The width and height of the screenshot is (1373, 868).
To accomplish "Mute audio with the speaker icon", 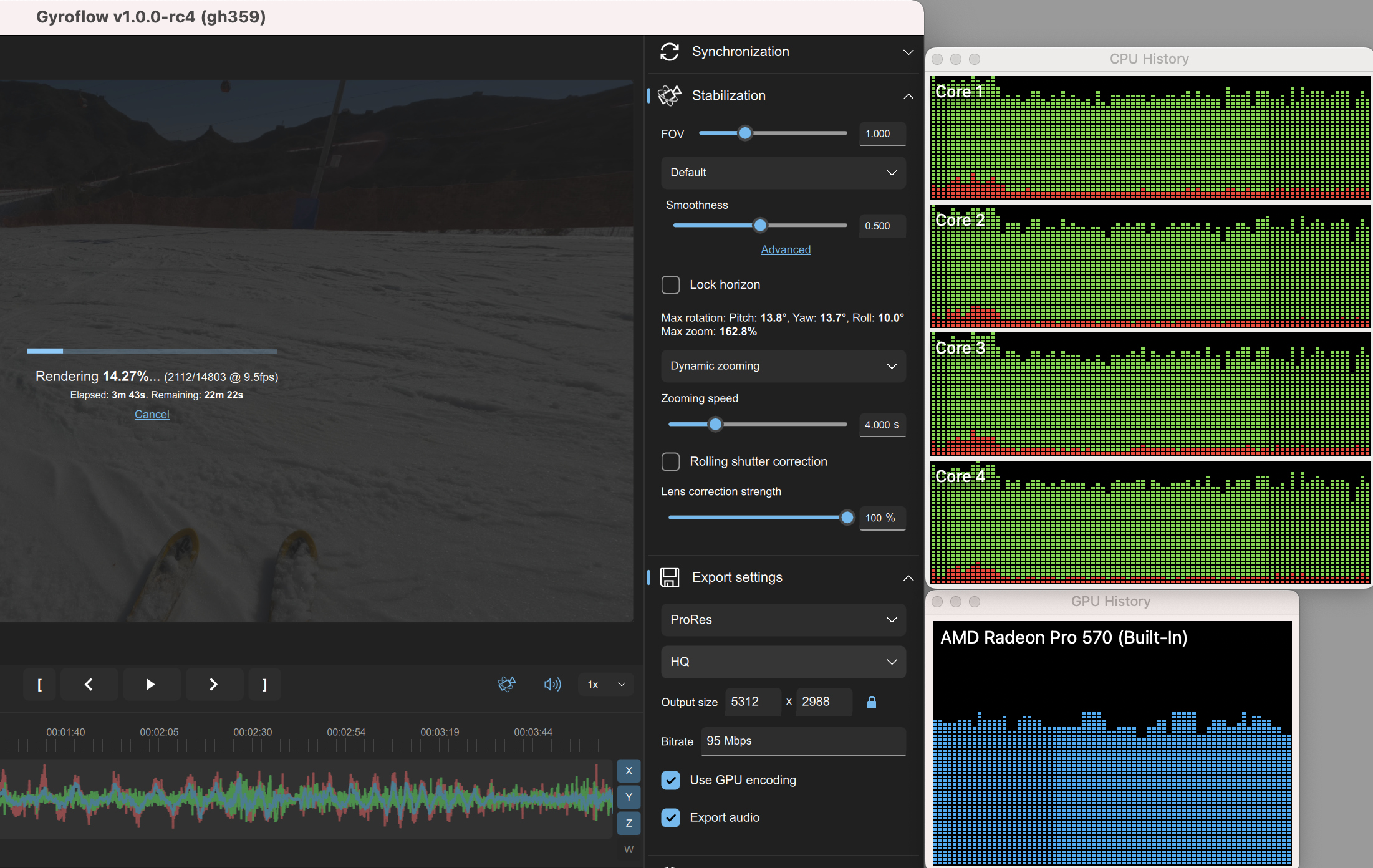I will [552, 684].
